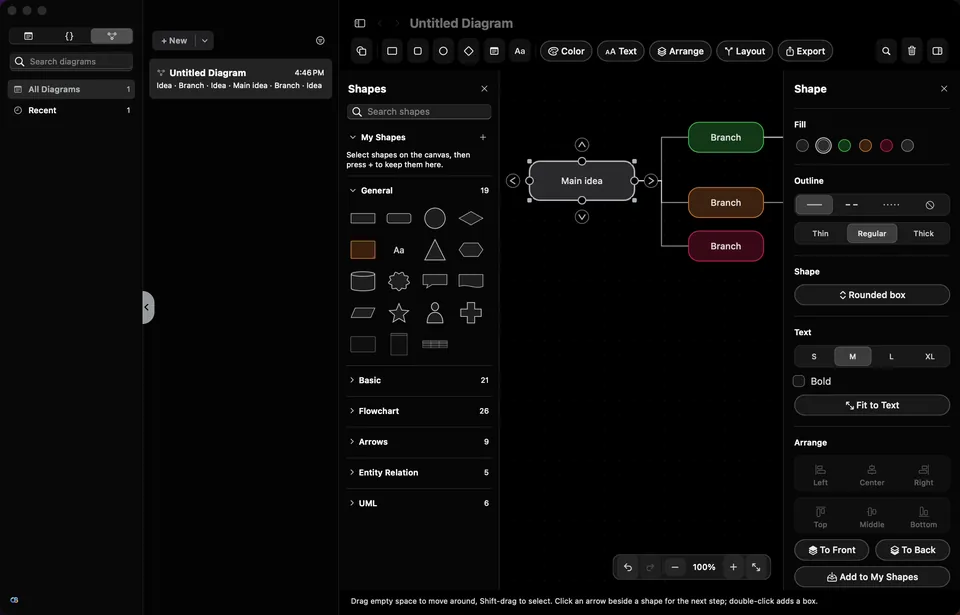This screenshot has width=960, height=615.
Task: Expand the Entity Relation section
Action: pyautogui.click(x=352, y=472)
